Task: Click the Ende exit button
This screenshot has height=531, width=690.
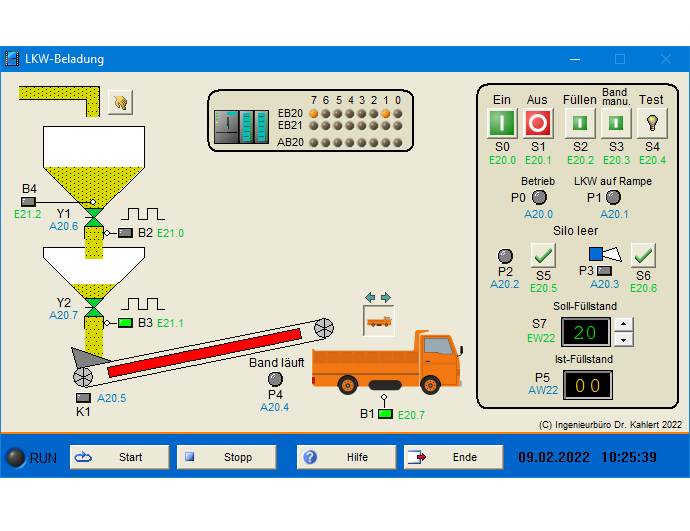Action: click(454, 457)
